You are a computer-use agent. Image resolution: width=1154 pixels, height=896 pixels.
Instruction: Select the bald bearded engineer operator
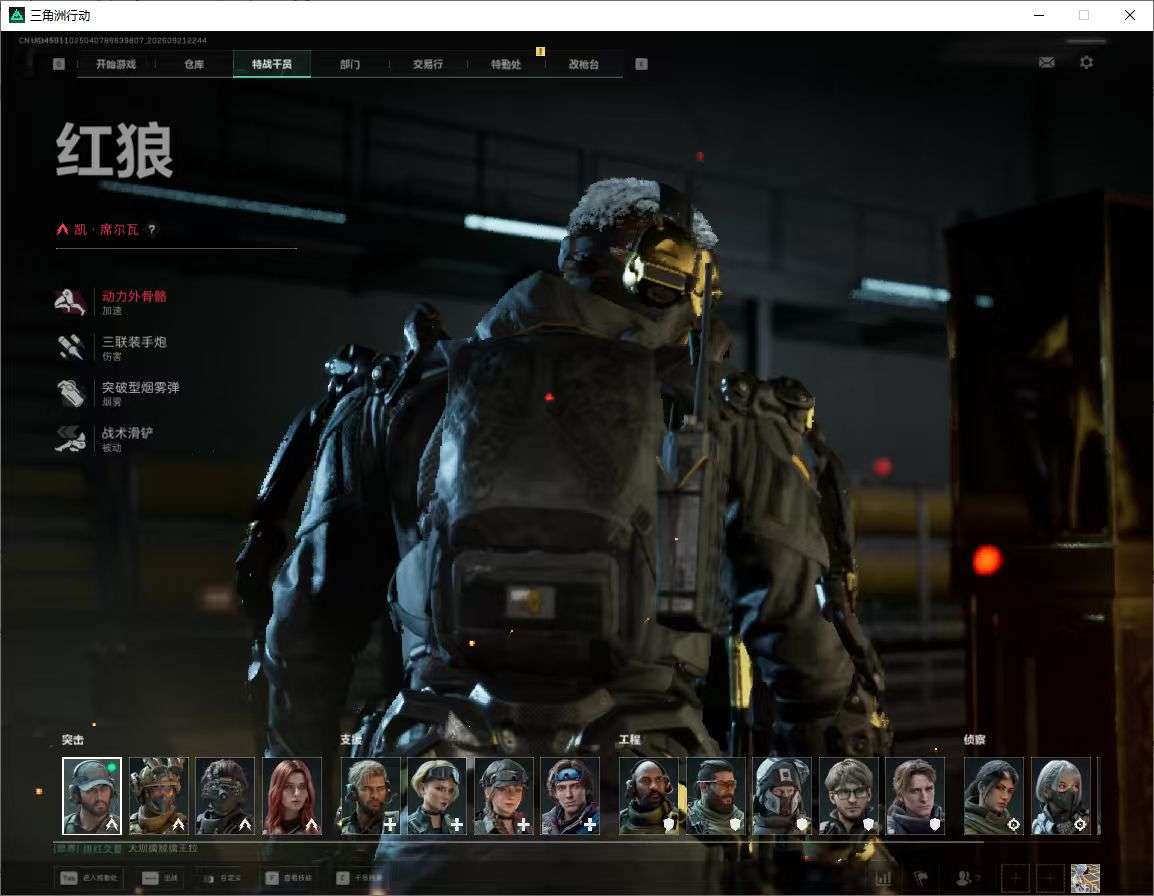click(649, 796)
